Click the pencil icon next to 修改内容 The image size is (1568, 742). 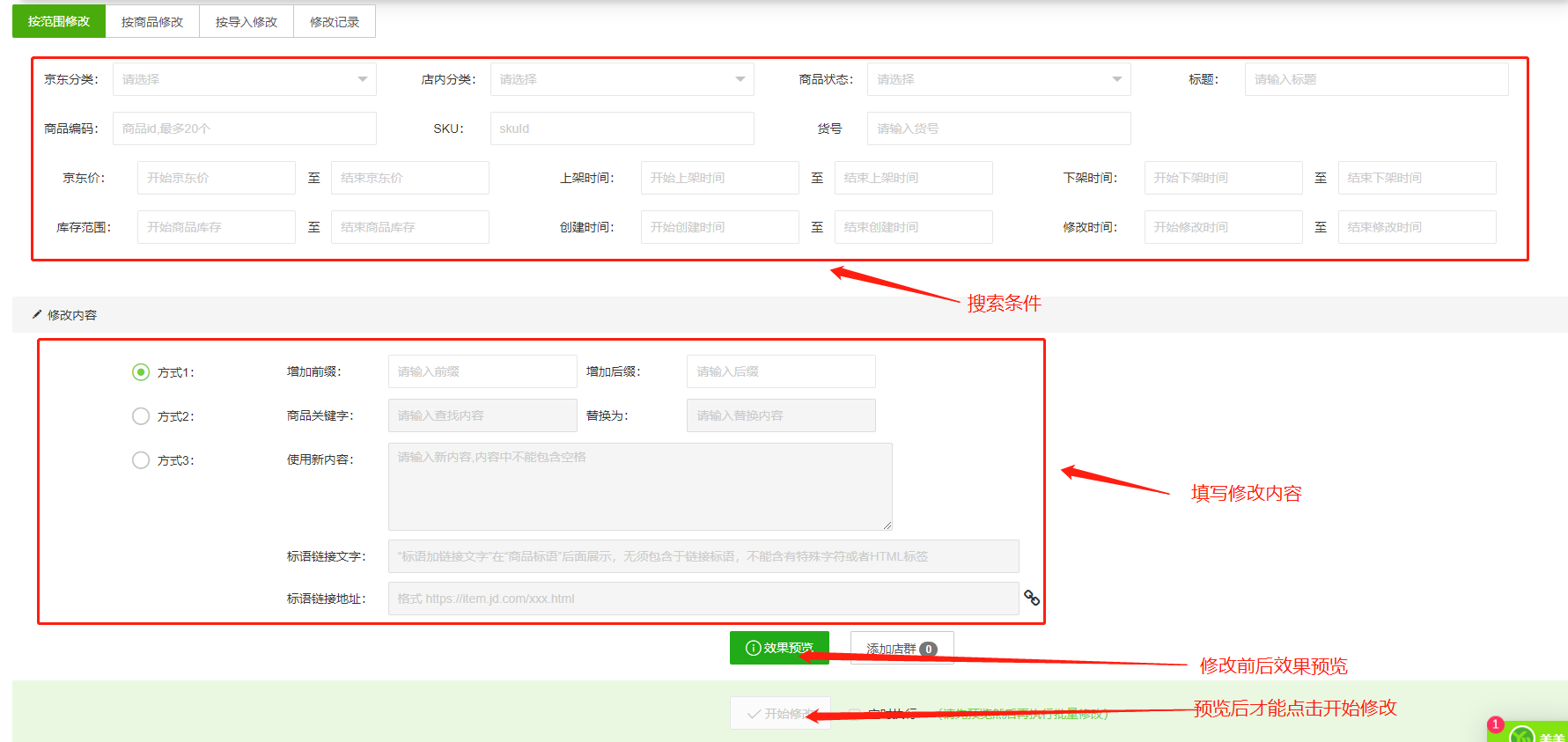37,314
